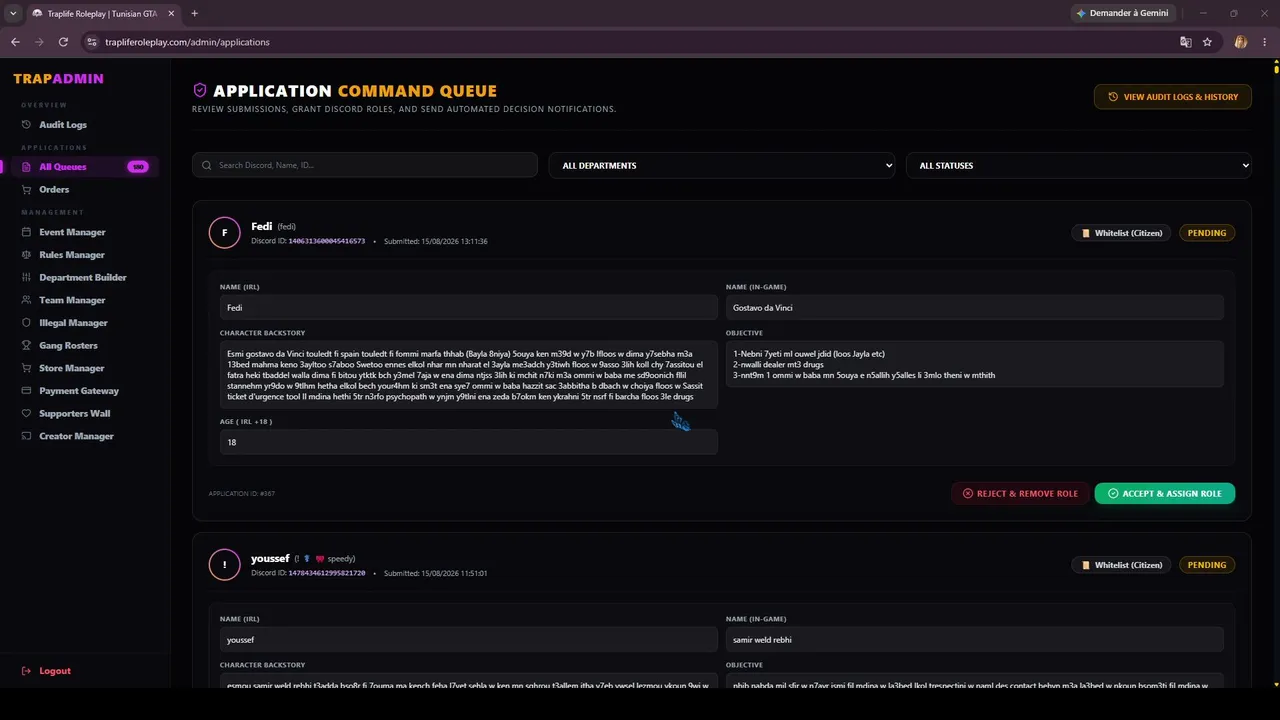This screenshot has height=720, width=1280.
Task: Click Fedi's character backstory text box
Action: (469, 375)
